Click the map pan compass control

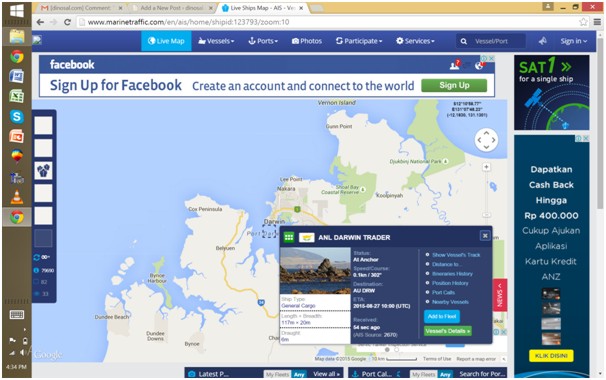click(x=486, y=140)
